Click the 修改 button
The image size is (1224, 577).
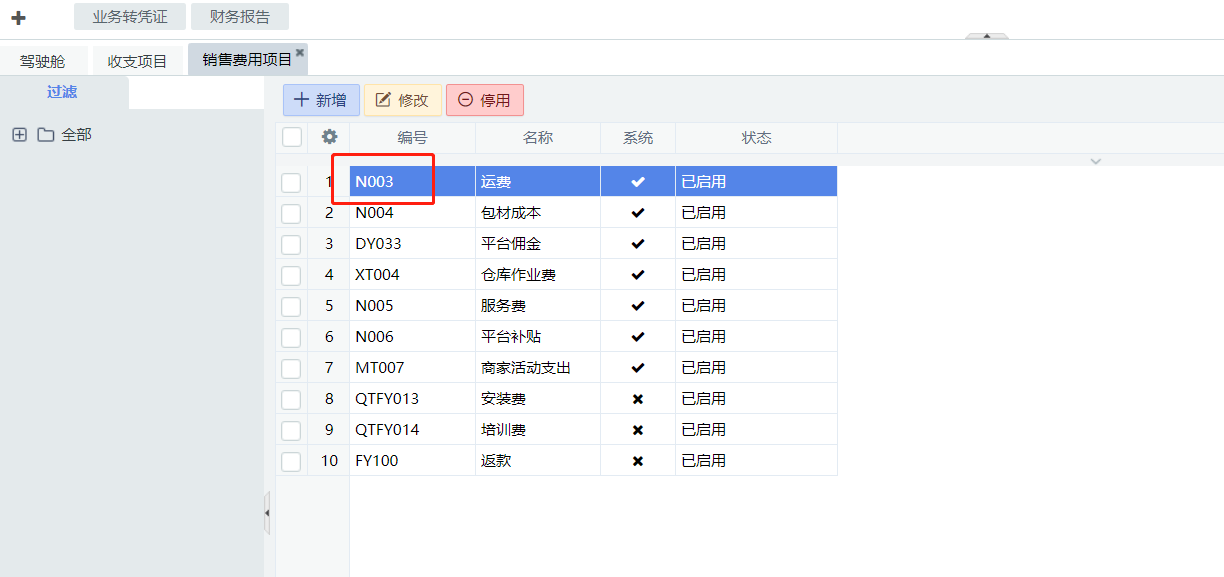[402, 100]
